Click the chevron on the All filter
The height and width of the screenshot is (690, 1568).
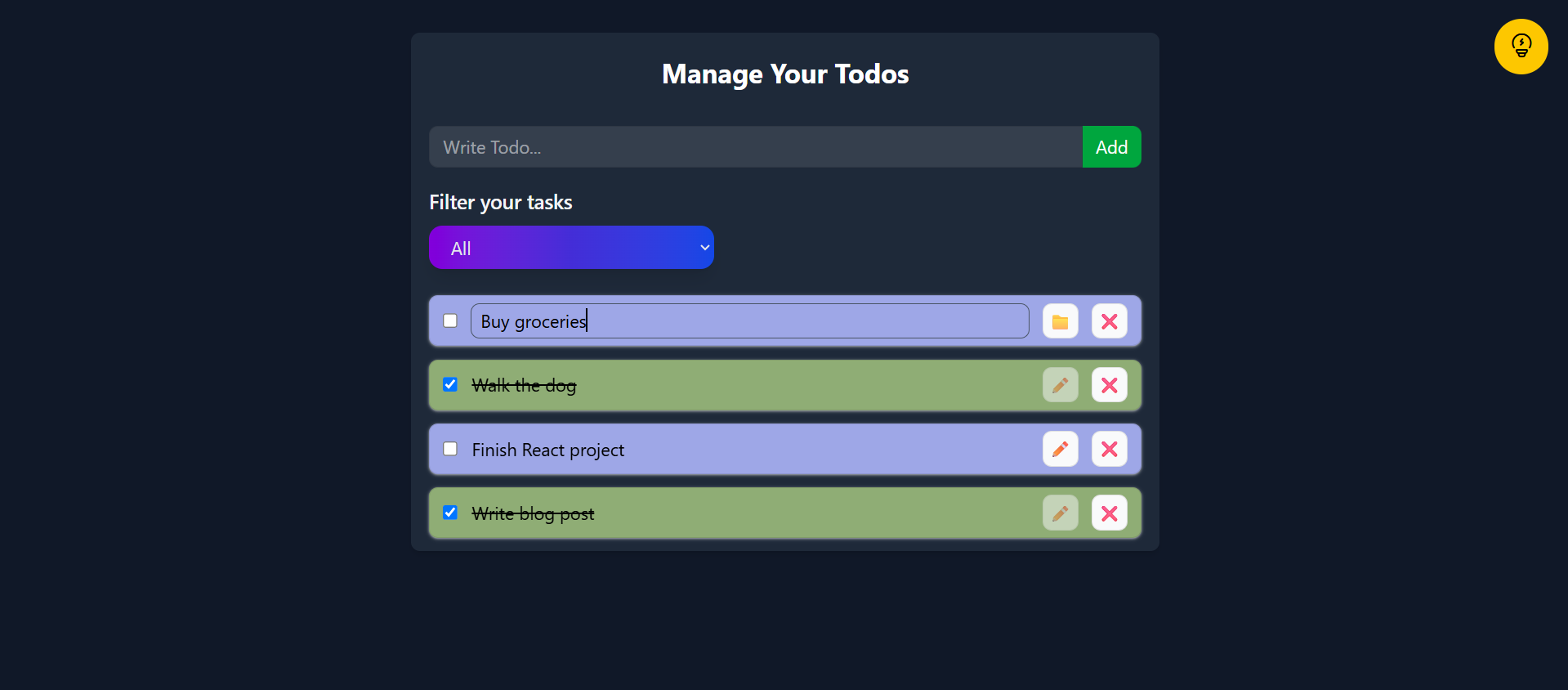[x=704, y=247]
